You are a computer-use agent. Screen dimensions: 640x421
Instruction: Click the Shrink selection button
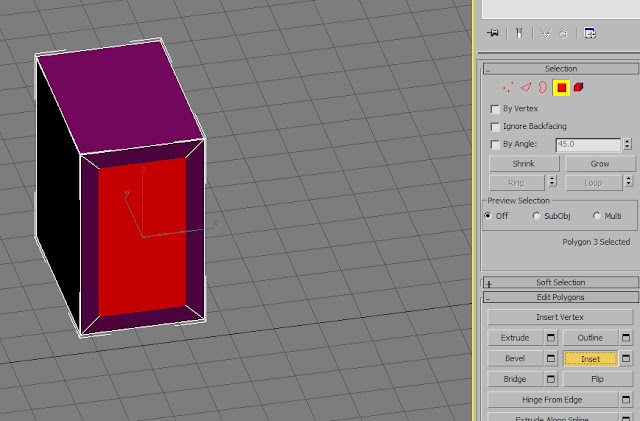524,163
